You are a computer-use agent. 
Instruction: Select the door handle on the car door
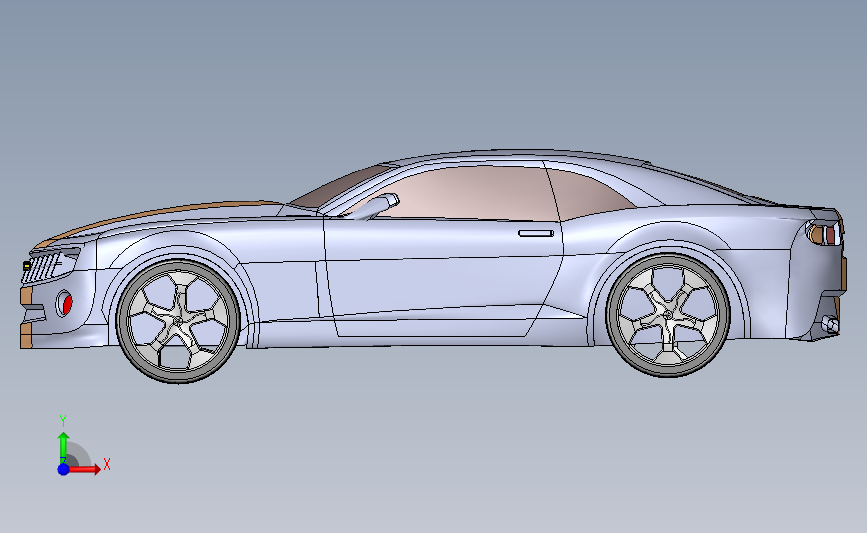tap(536, 233)
